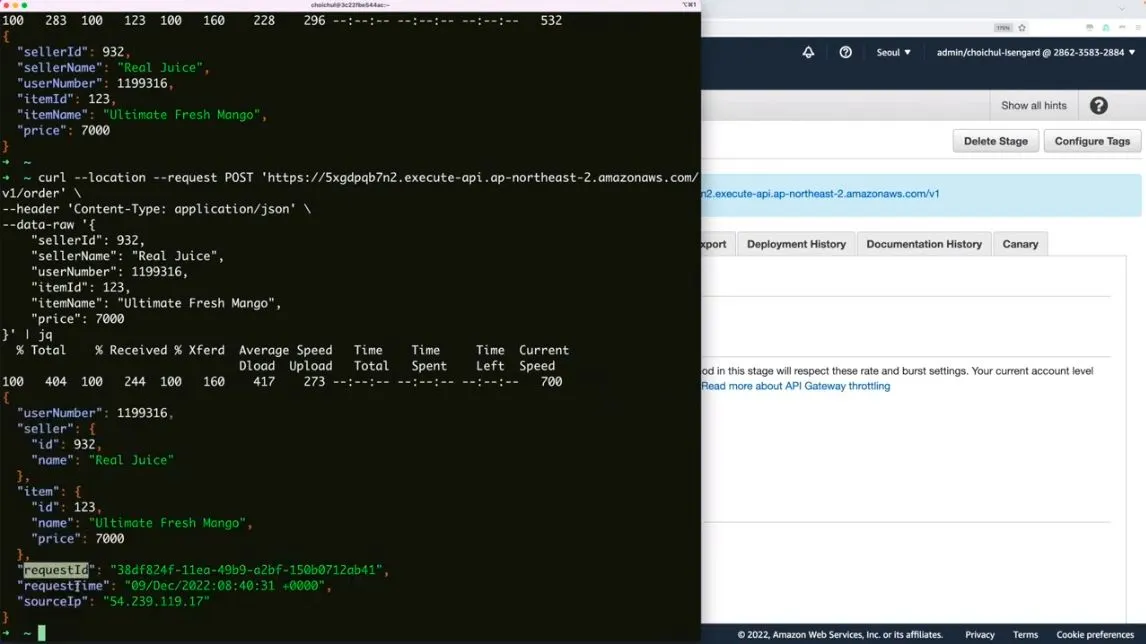1146x644 pixels.
Task: Open the execute-api invoke URL link
Action: click(820, 194)
